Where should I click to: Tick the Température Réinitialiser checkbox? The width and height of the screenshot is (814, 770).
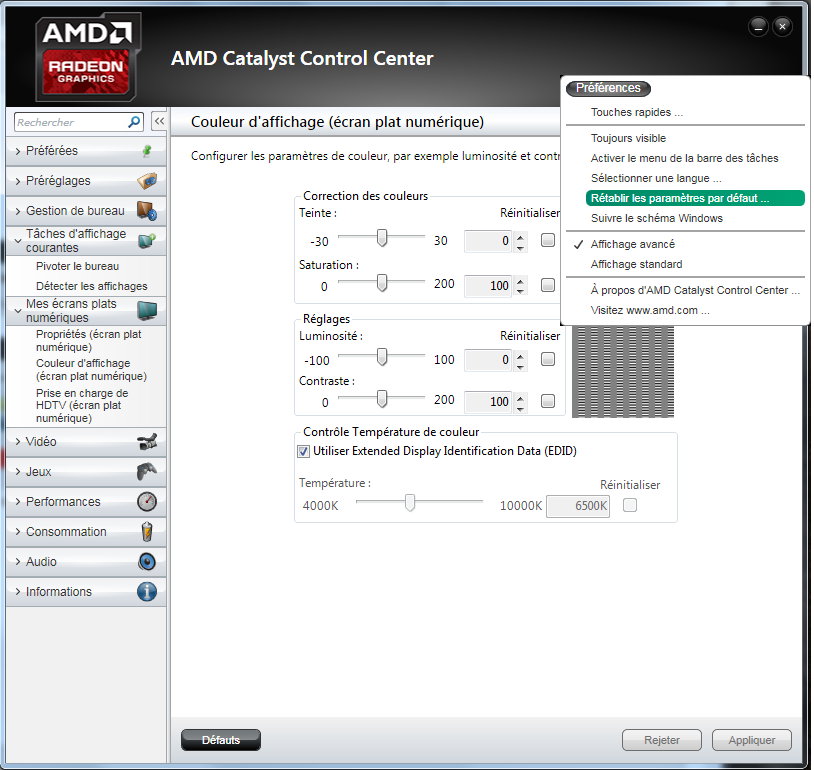coord(630,505)
